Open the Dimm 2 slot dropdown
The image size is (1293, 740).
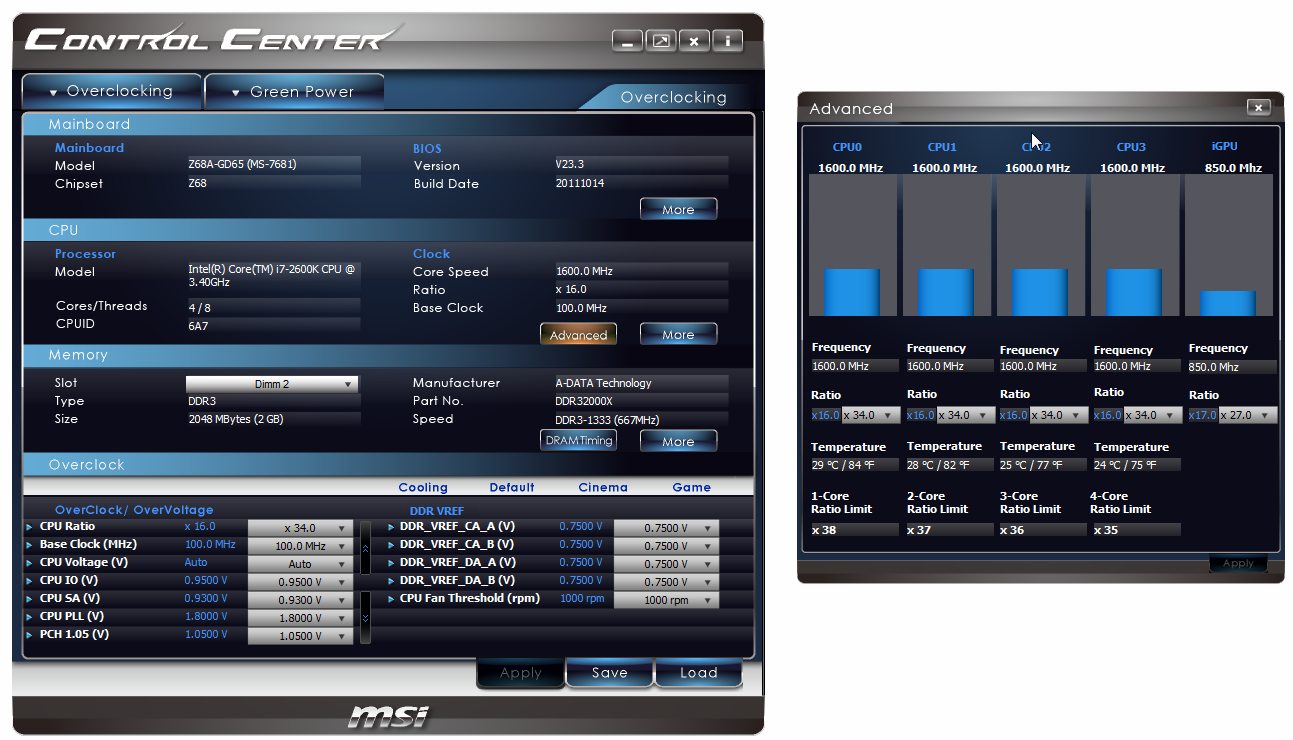point(272,384)
